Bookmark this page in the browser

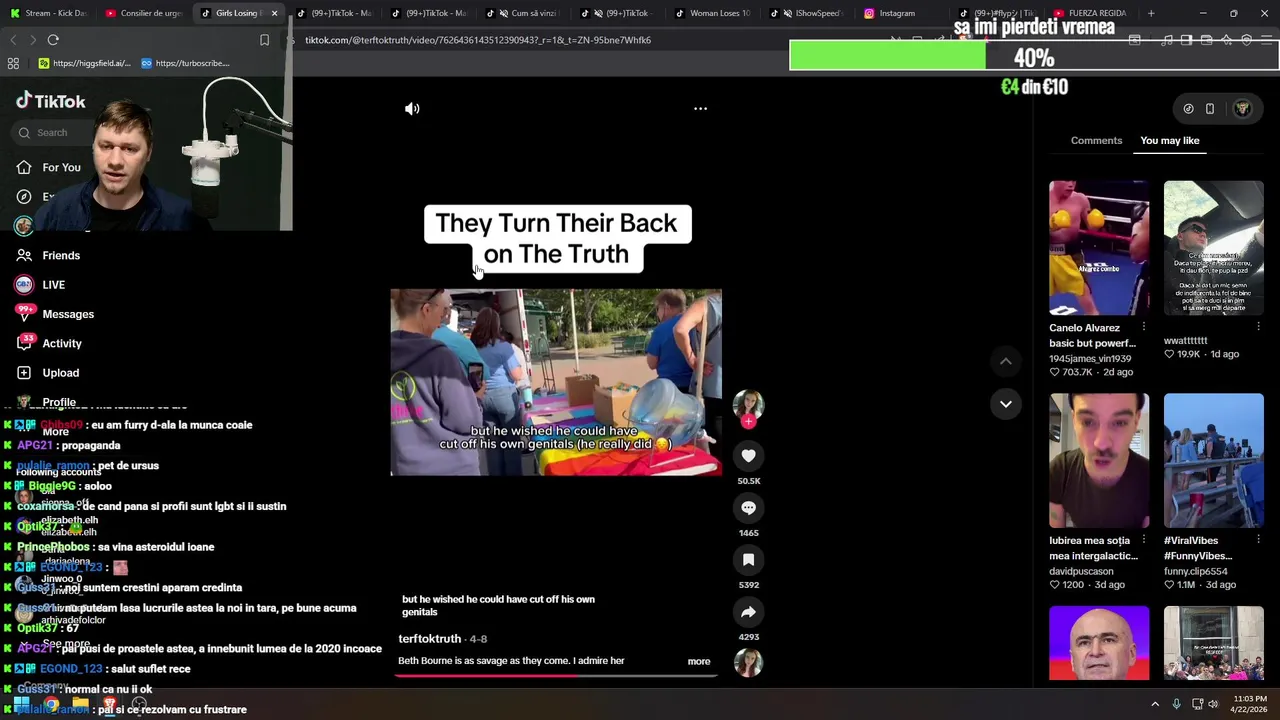pos(264,40)
